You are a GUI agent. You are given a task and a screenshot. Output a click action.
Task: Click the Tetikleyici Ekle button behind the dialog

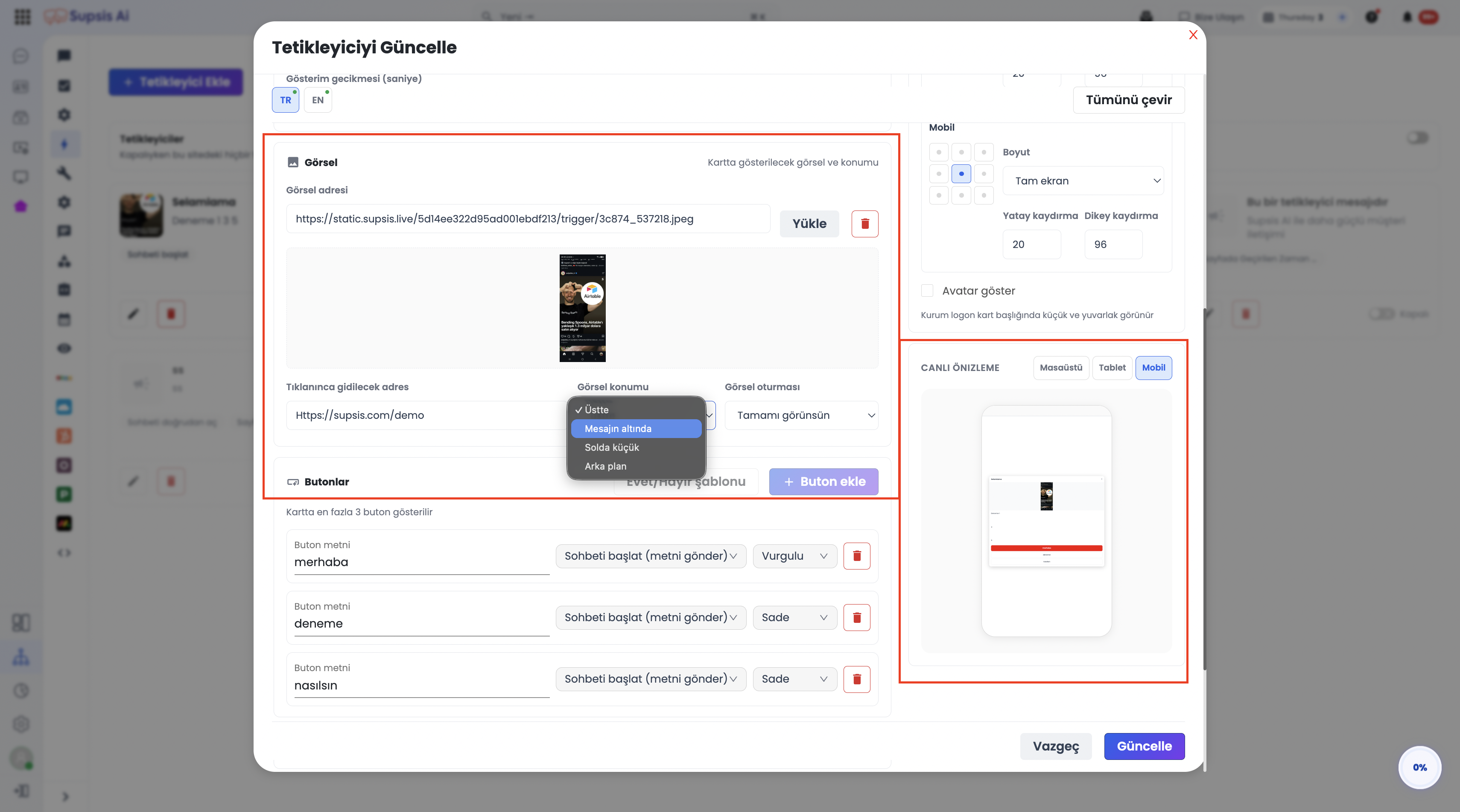click(x=176, y=82)
